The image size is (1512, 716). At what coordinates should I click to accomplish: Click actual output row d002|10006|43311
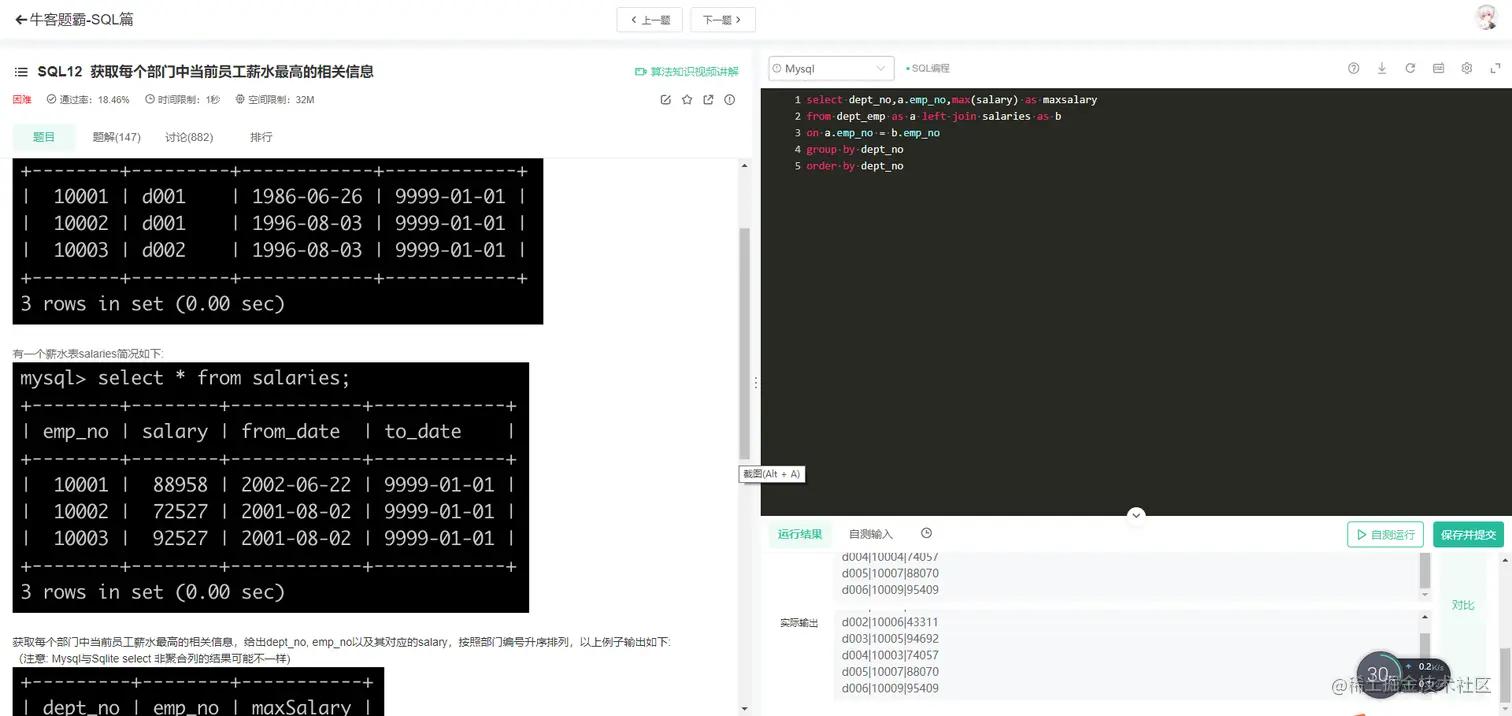click(890, 622)
